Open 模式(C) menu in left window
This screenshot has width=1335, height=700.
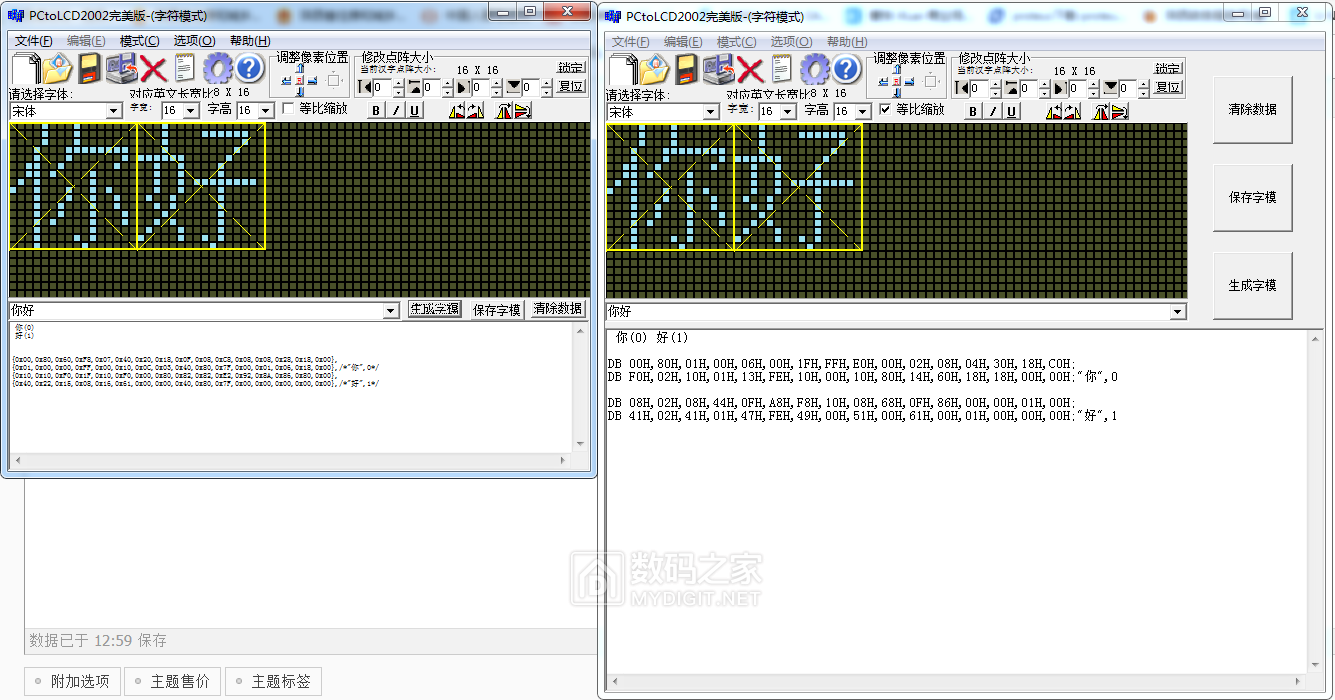tap(140, 41)
